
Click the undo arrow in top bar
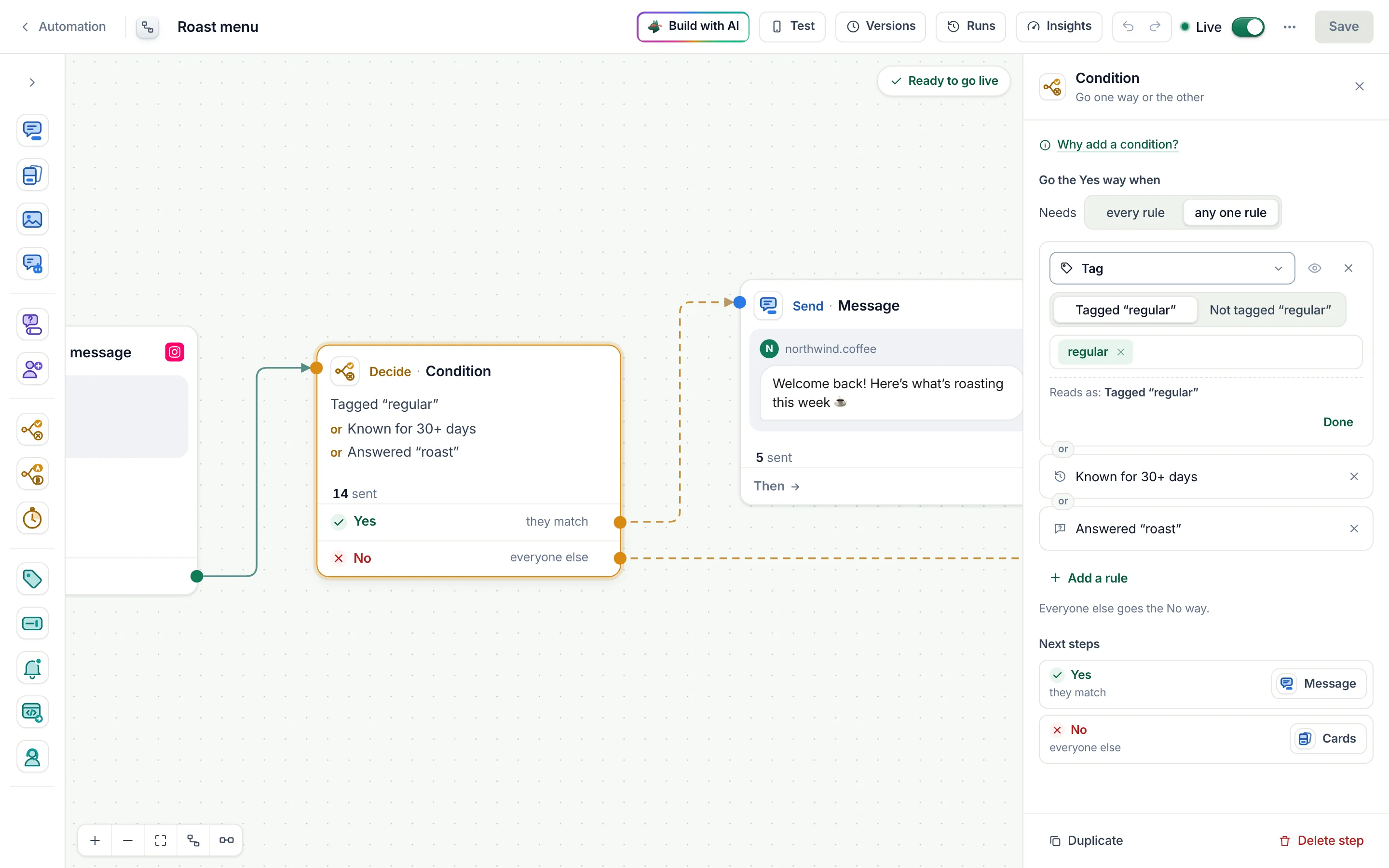tap(1128, 27)
